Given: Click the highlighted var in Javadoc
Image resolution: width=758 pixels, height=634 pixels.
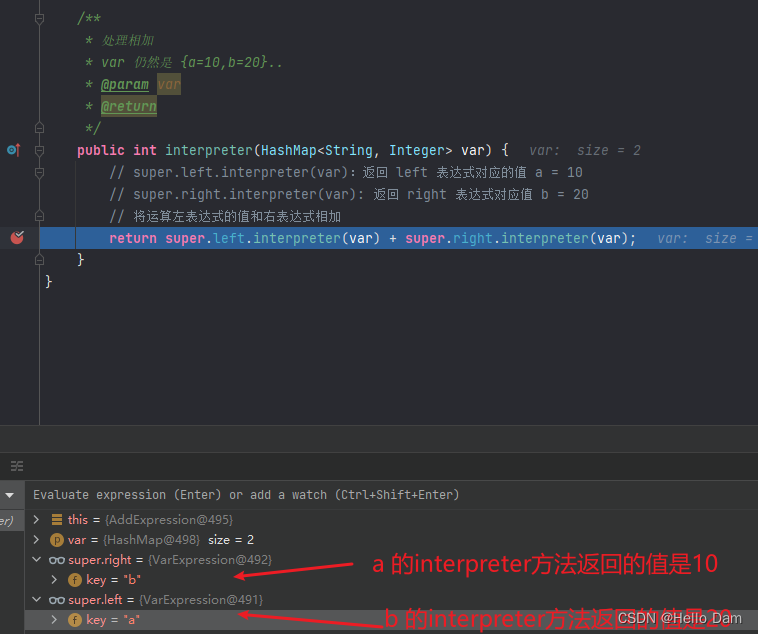Looking at the screenshot, I should (x=169, y=85).
